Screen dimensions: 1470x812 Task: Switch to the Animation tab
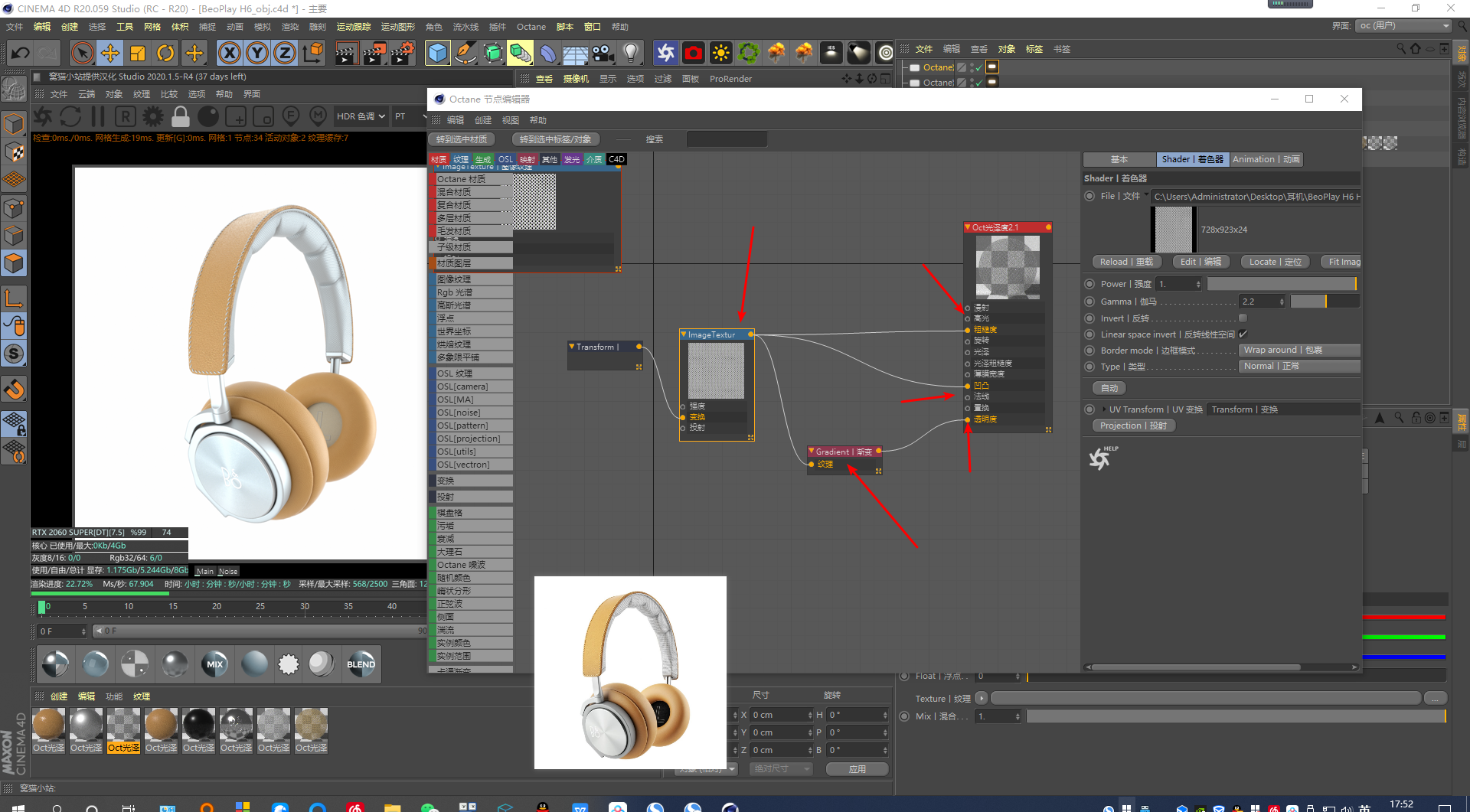click(1266, 159)
